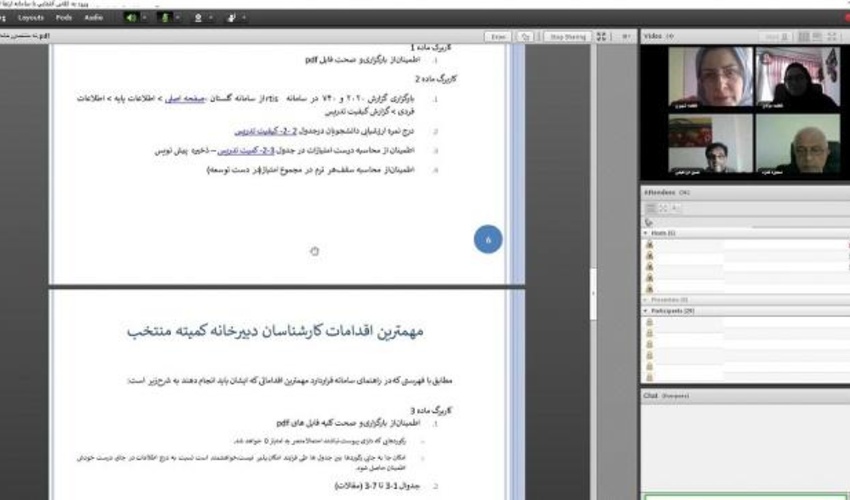This screenshot has width=850, height=500.
Task: Select the pointer tool in Share pod
Action: coord(525,37)
